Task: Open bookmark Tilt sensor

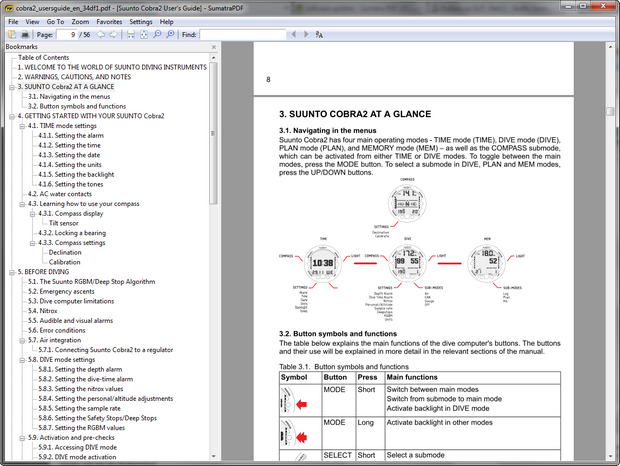Action: [64, 223]
